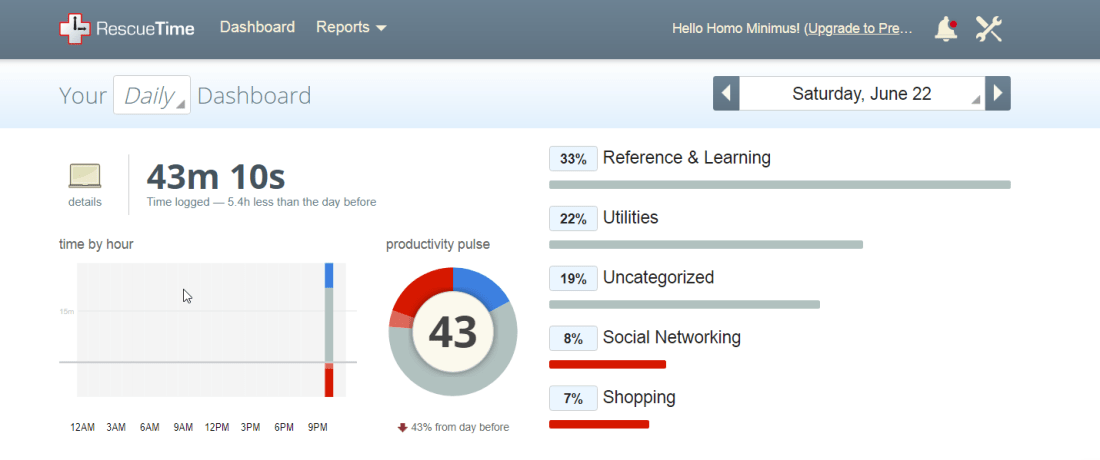Open the Saturday, June 22 date picker
Screen dimensions: 1100x460
coord(862,94)
